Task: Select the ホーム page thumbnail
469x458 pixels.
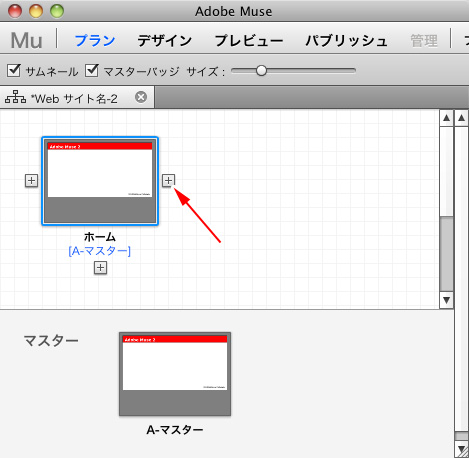Action: tap(100, 181)
